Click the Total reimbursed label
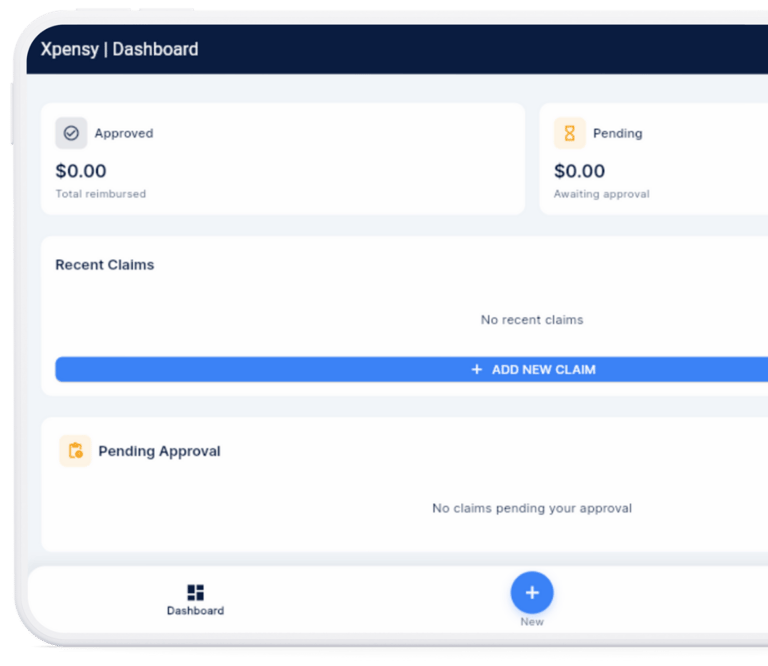 pos(100,194)
